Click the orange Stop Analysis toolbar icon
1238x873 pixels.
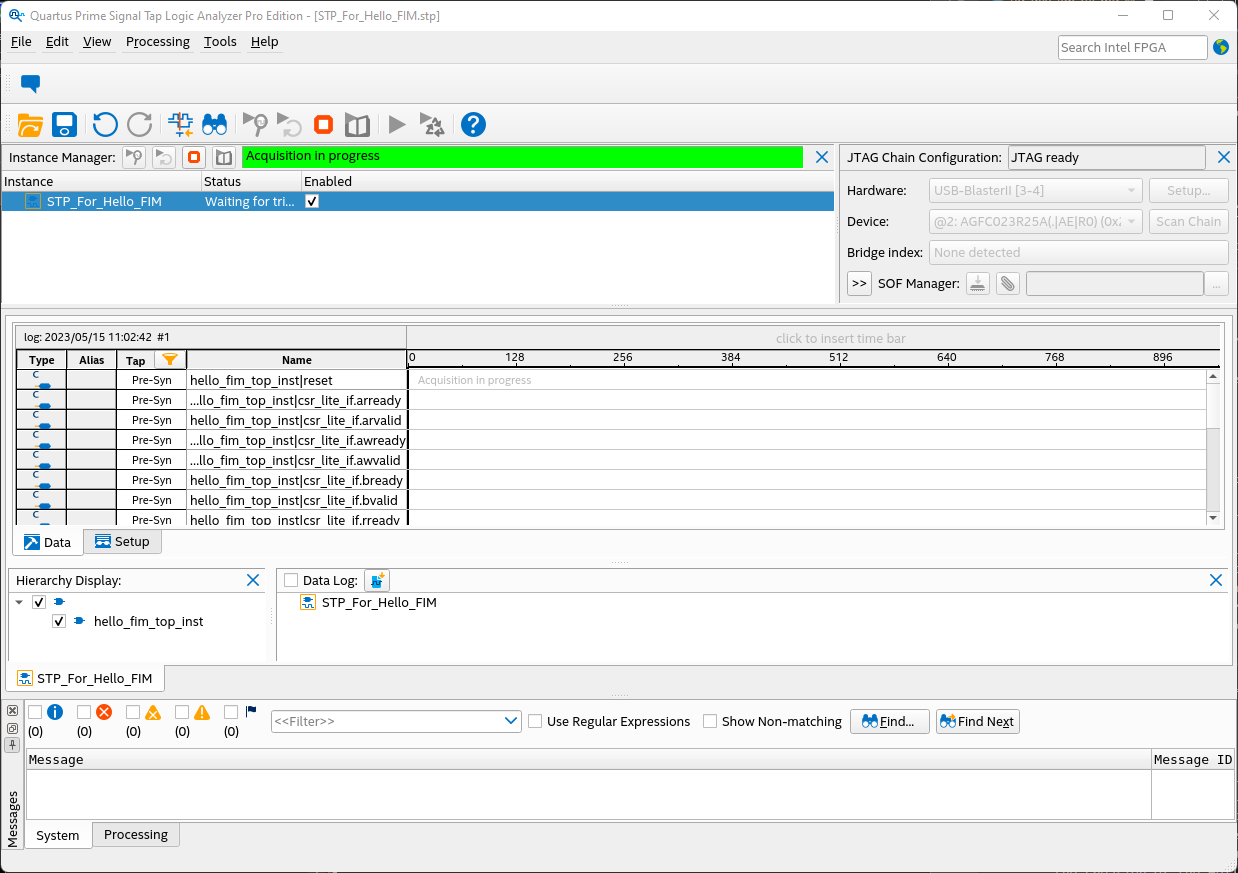tap(323, 125)
